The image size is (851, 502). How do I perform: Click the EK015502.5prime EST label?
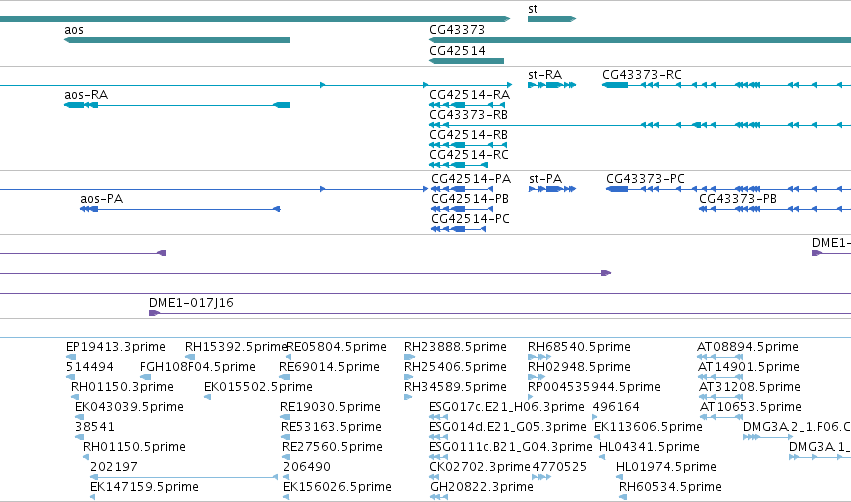click(258, 387)
